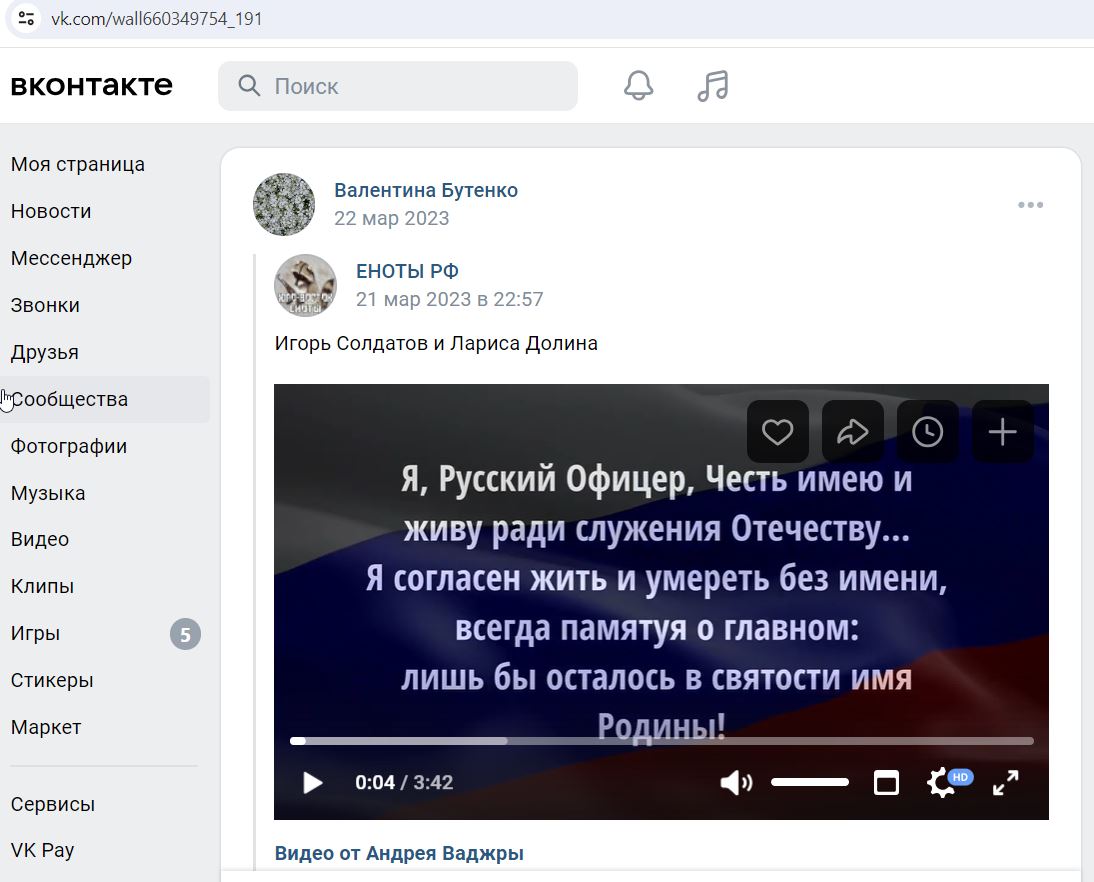
Task: Open Сервисы section
Action: pos(53,805)
